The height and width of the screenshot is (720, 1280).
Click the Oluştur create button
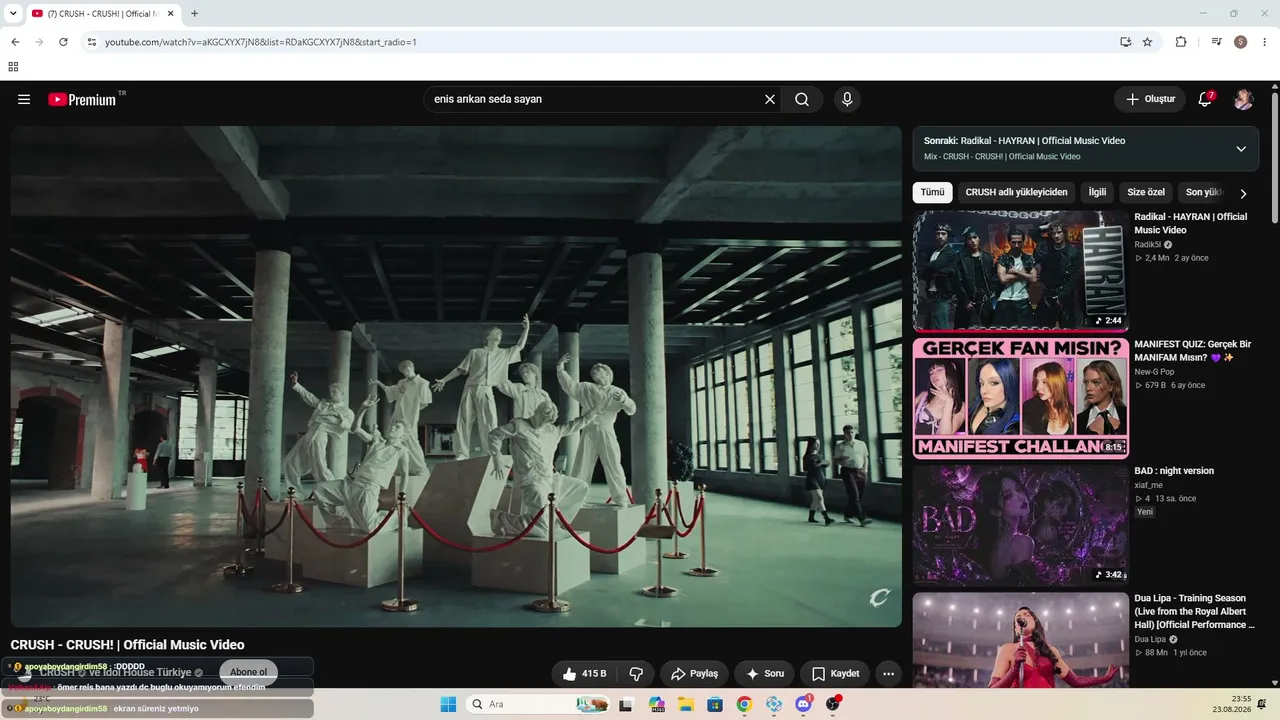pos(1150,99)
